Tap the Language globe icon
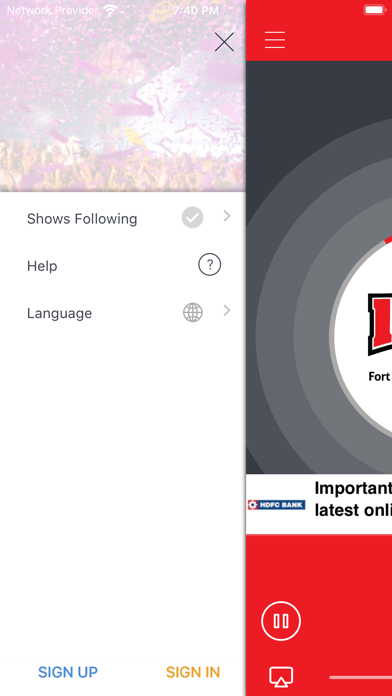Viewport: 392px width, 696px height. click(193, 312)
